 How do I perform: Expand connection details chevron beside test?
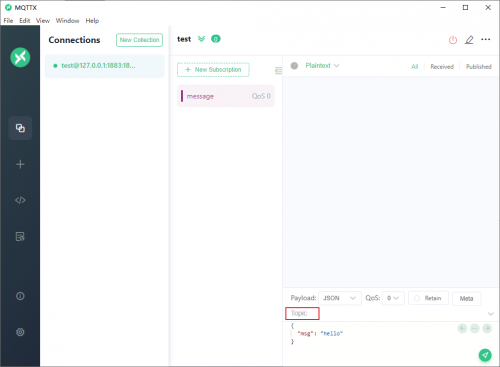(x=201, y=39)
